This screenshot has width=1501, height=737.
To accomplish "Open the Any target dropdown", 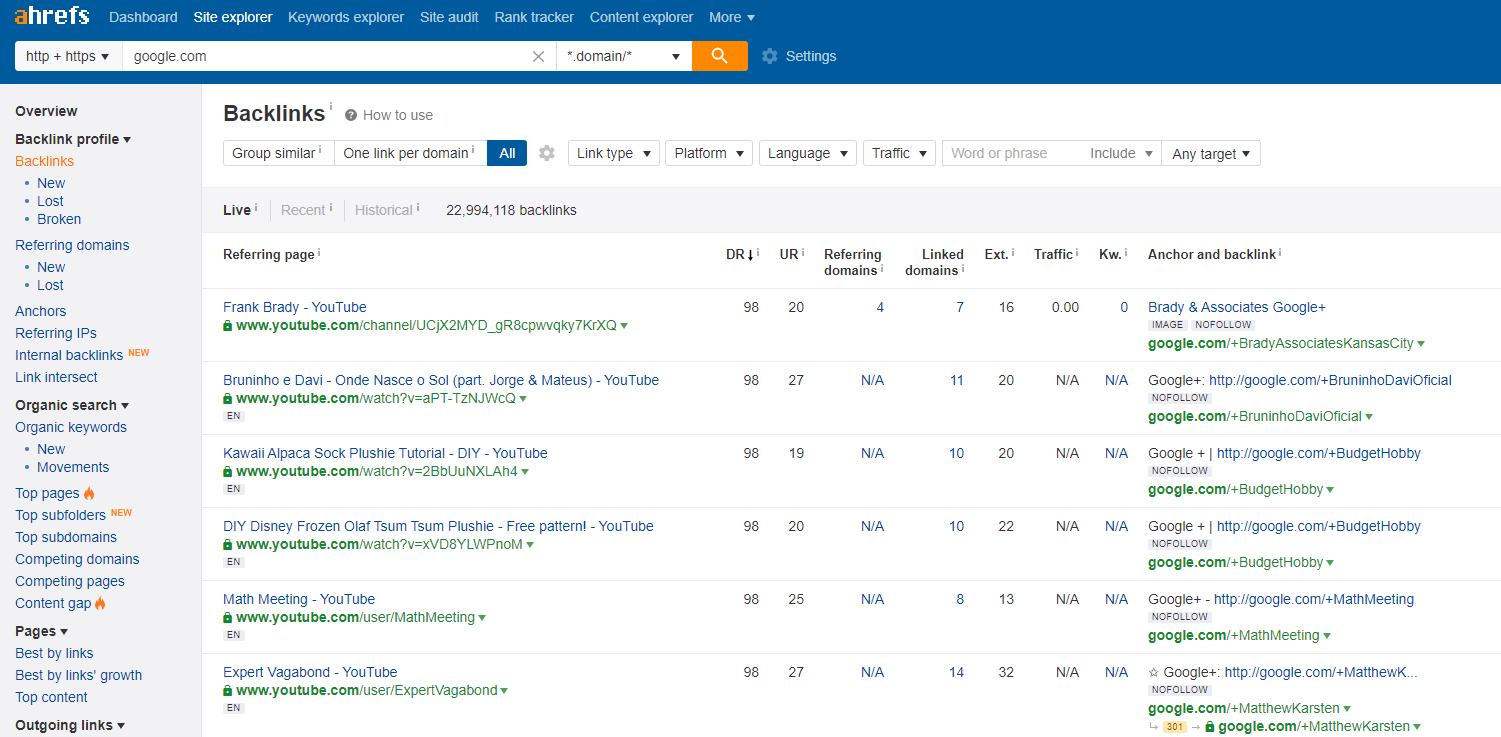I will [1211, 153].
